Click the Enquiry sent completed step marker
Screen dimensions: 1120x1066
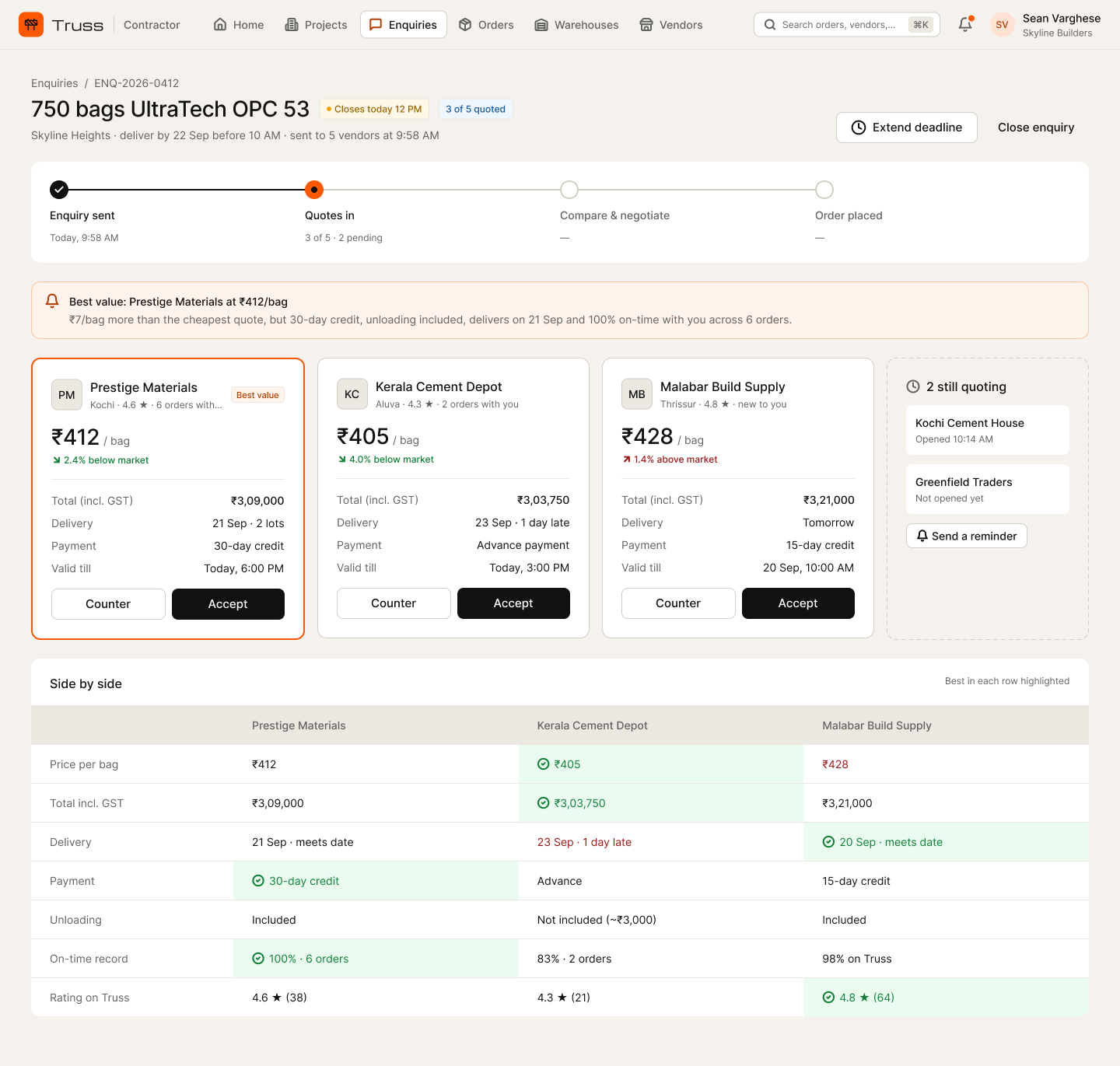(59, 190)
